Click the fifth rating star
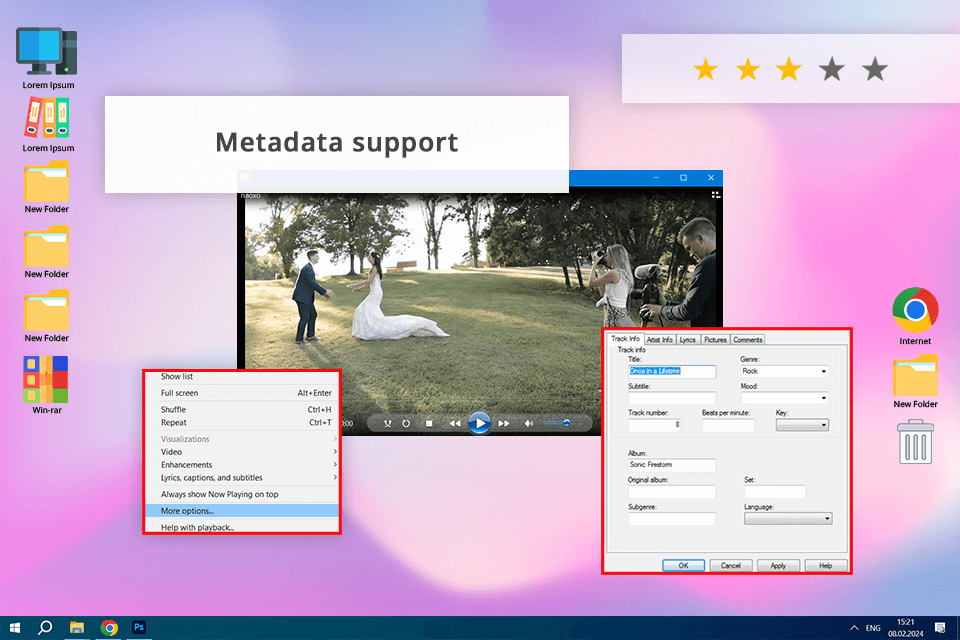Image resolution: width=960 pixels, height=640 pixels. coord(874,69)
